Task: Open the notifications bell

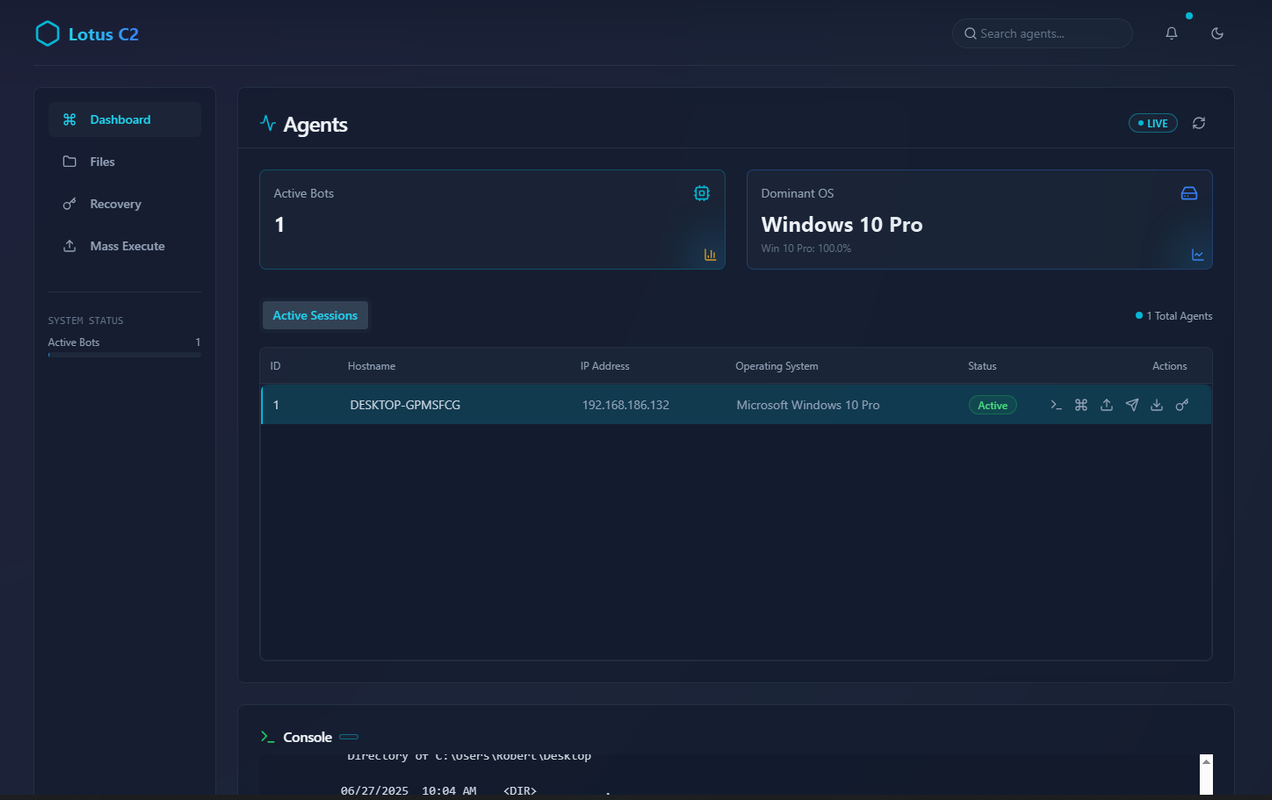Action: click(x=1172, y=33)
